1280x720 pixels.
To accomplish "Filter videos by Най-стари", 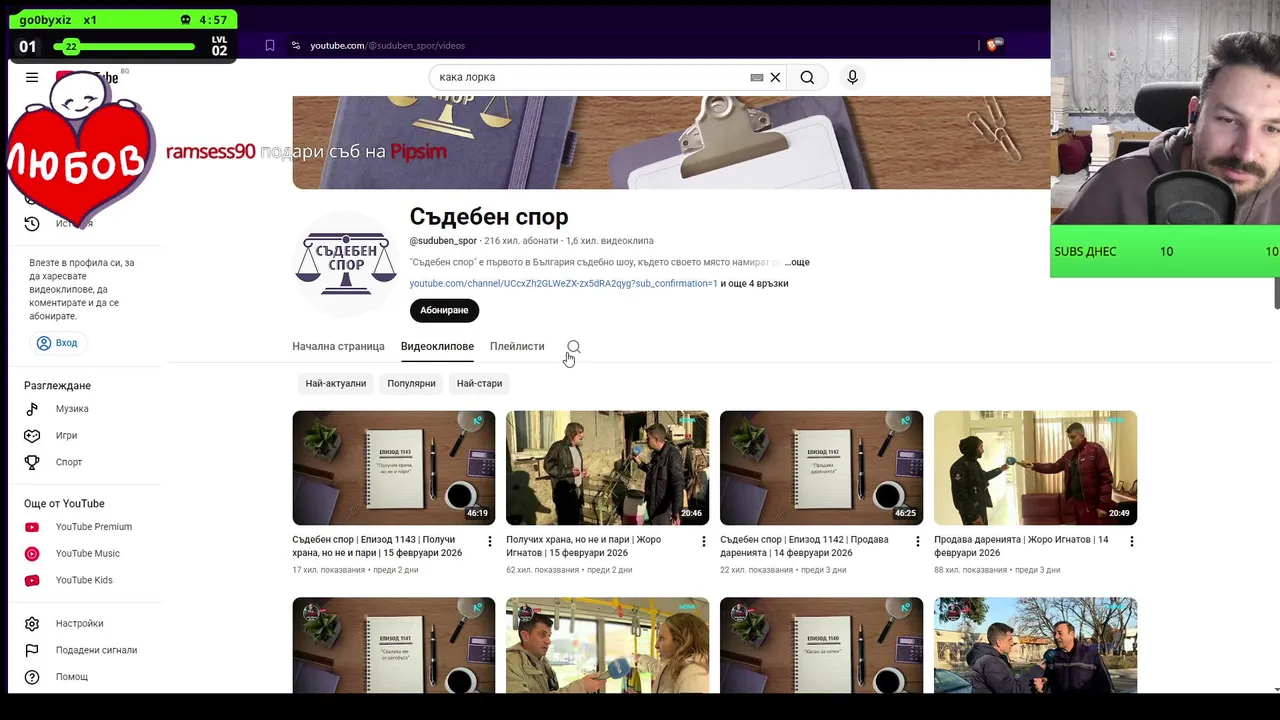I will pyautogui.click(x=479, y=383).
